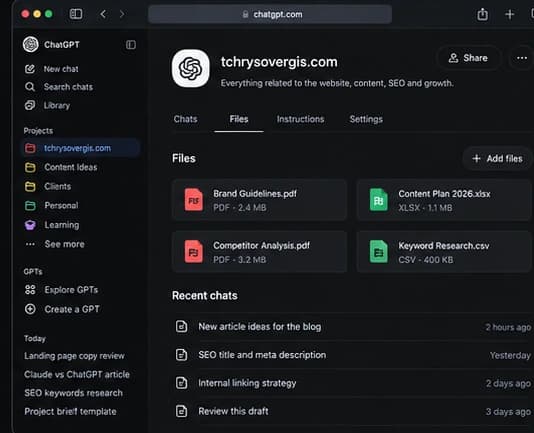Click the Content Plan 2026.xlsx file icon

coord(378,200)
